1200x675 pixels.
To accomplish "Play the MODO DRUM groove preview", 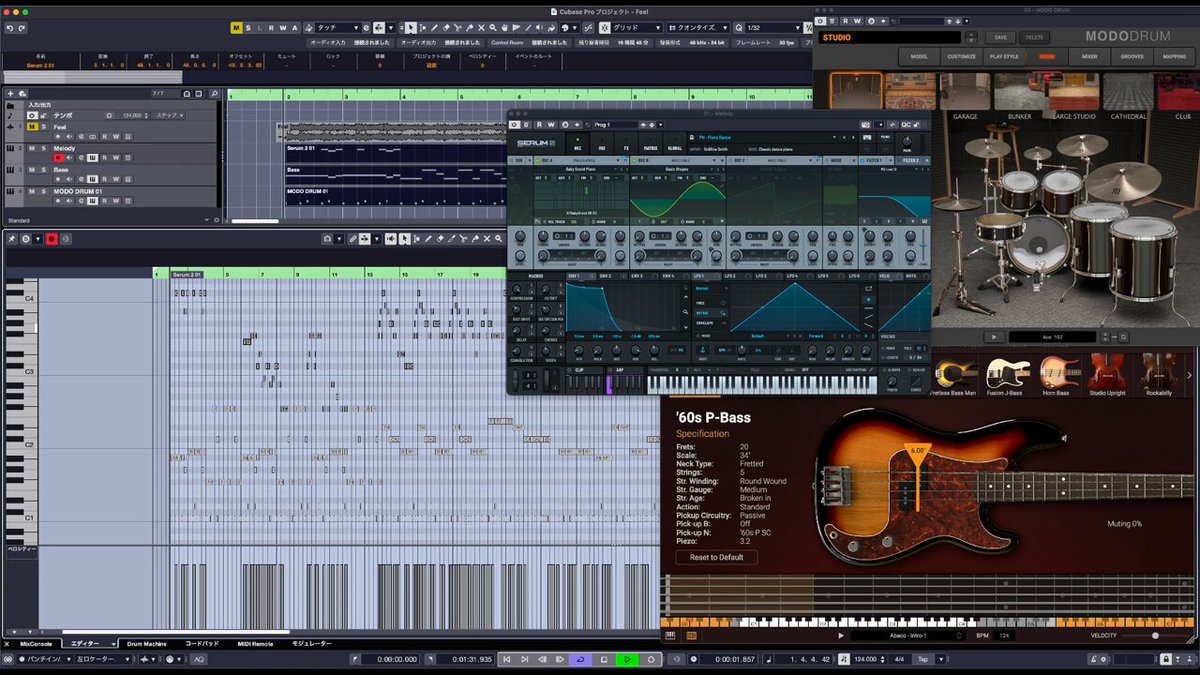I will 993,337.
